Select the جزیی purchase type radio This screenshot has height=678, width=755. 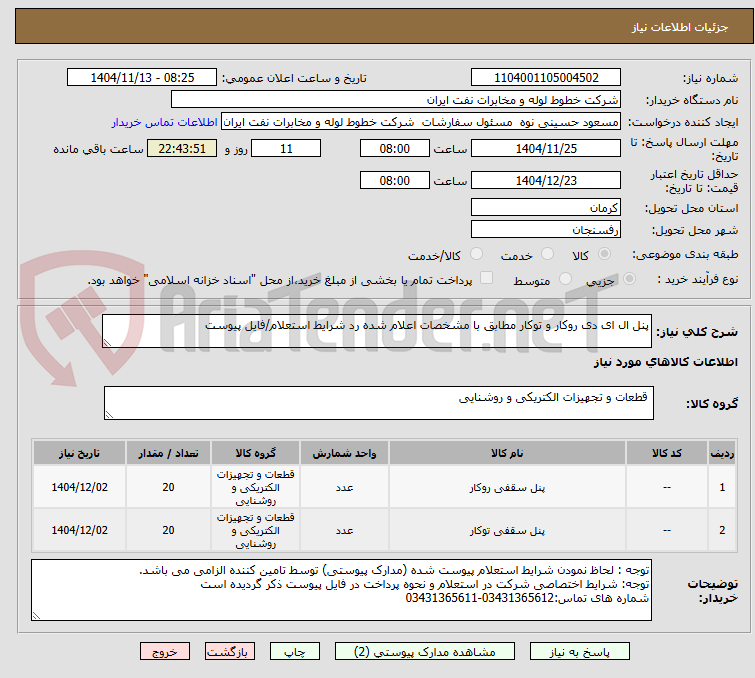tap(629, 279)
